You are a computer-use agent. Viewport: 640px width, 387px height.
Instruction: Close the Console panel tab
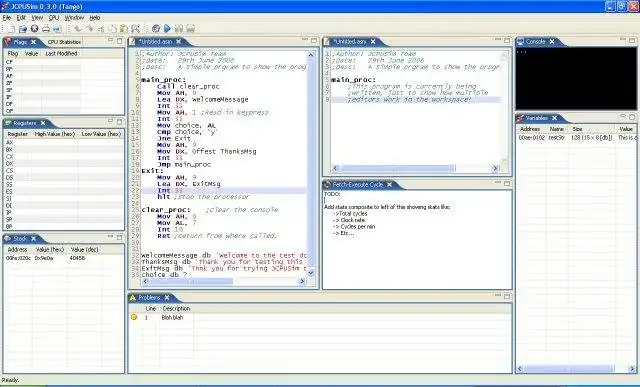(x=552, y=41)
